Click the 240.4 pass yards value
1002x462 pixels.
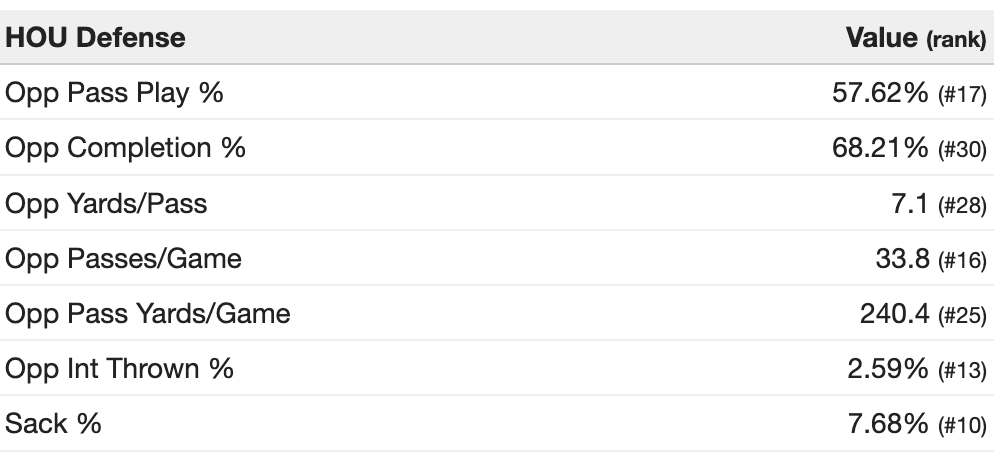pos(894,314)
